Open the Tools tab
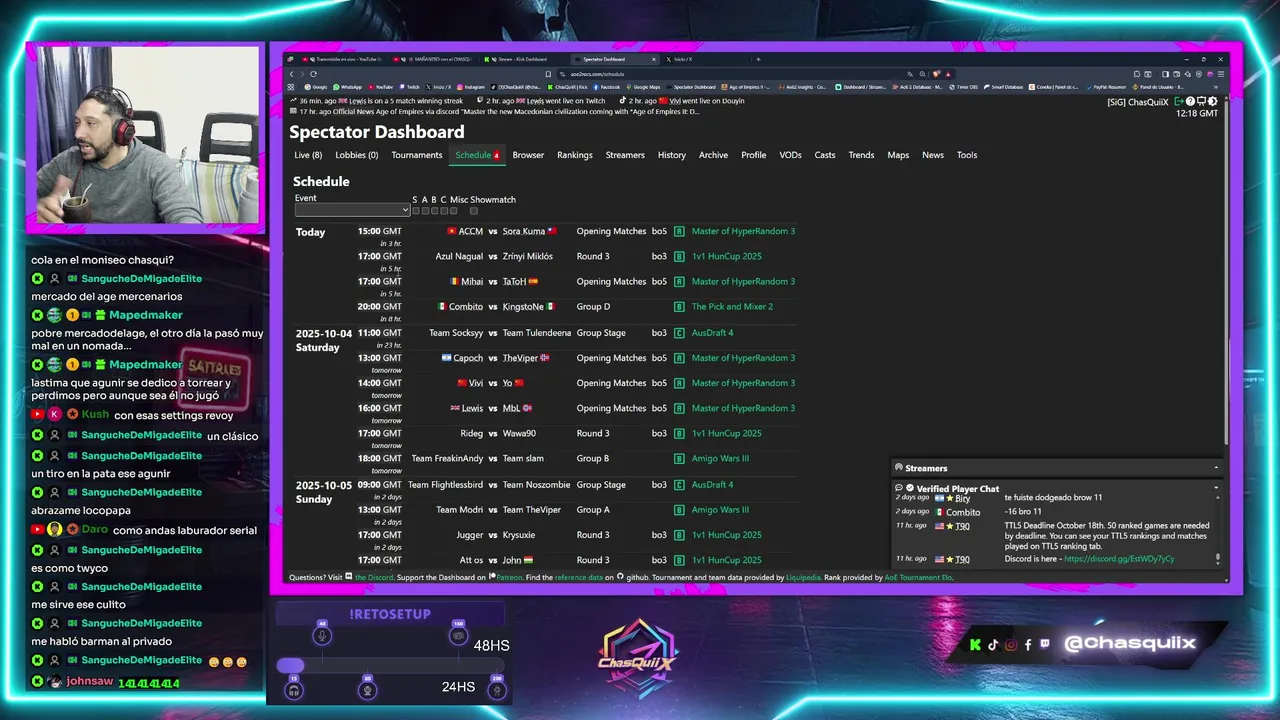Screen dimensions: 1280x720 [967, 155]
